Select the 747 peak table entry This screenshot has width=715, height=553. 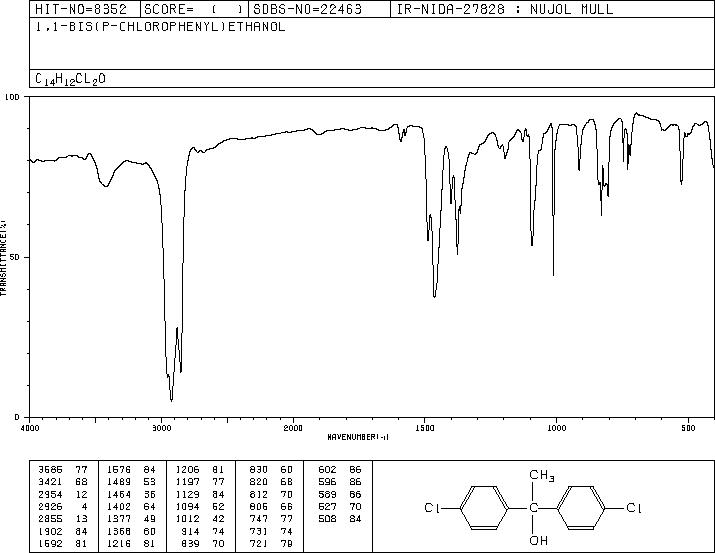tap(271, 519)
